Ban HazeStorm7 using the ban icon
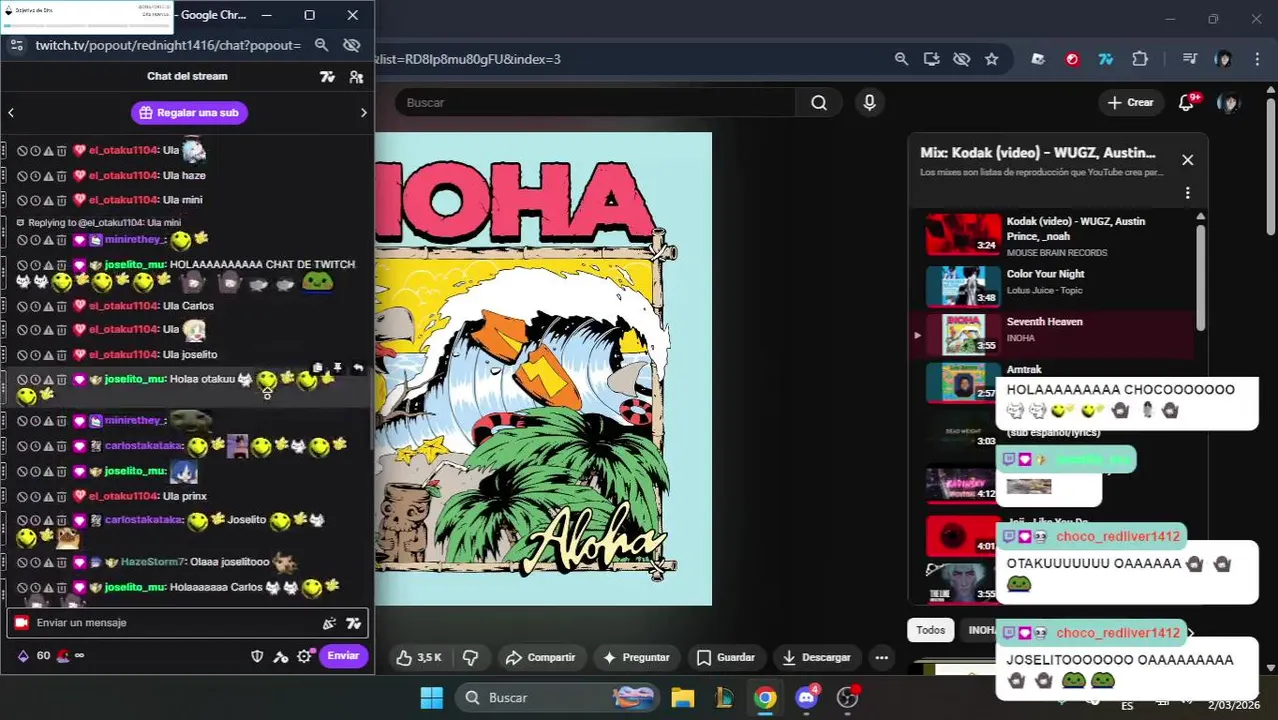This screenshot has width=1278, height=720. [22, 563]
